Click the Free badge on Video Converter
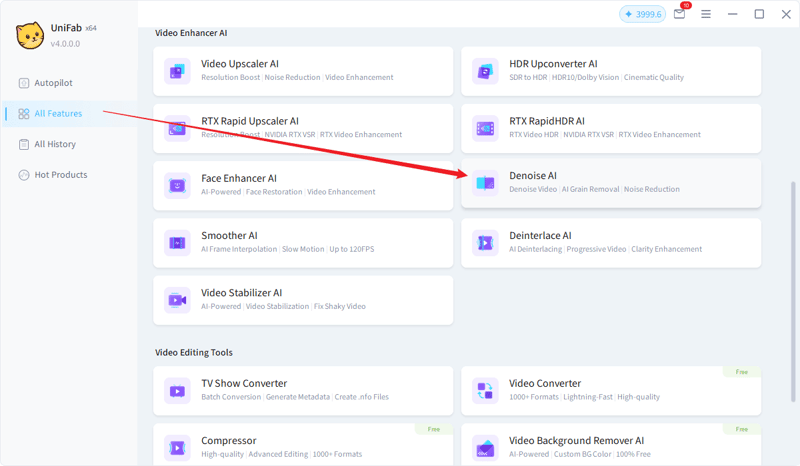The image size is (800, 466). pyautogui.click(x=742, y=372)
